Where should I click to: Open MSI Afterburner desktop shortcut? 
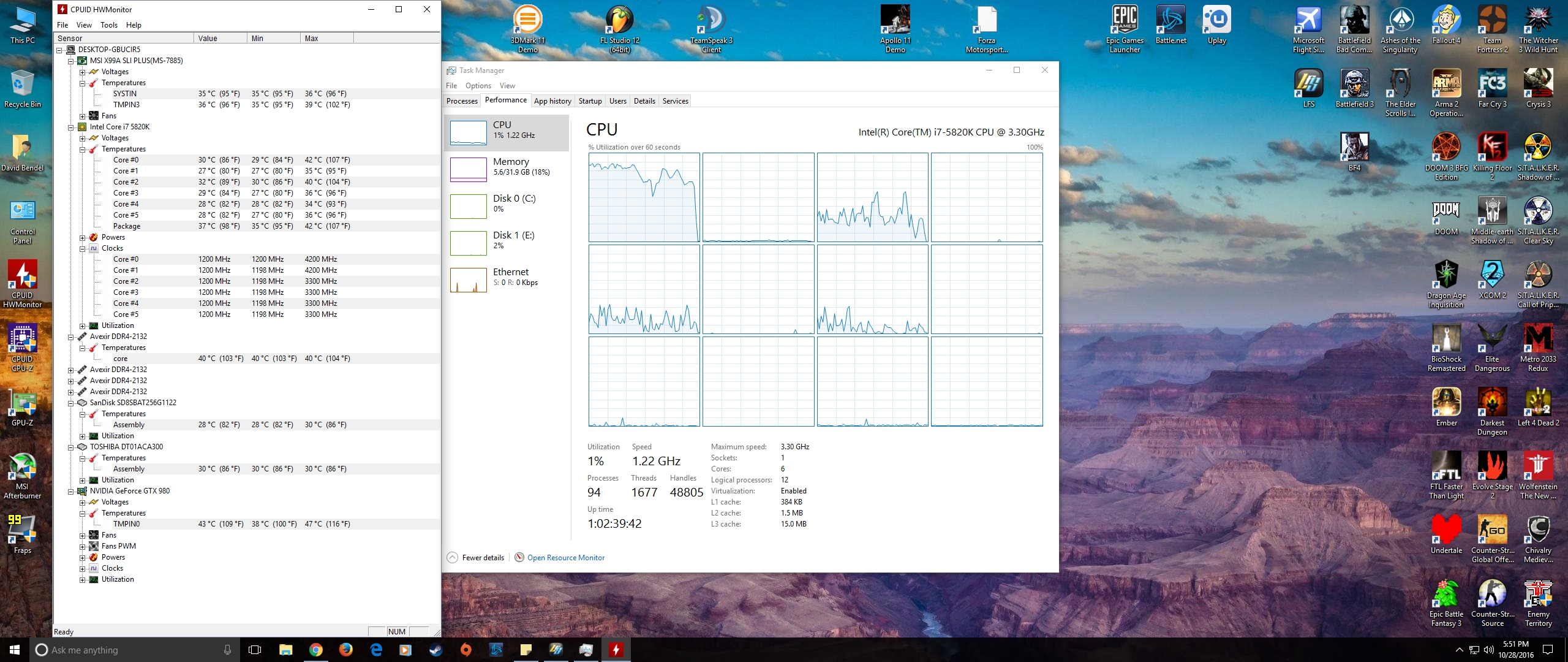tap(23, 474)
